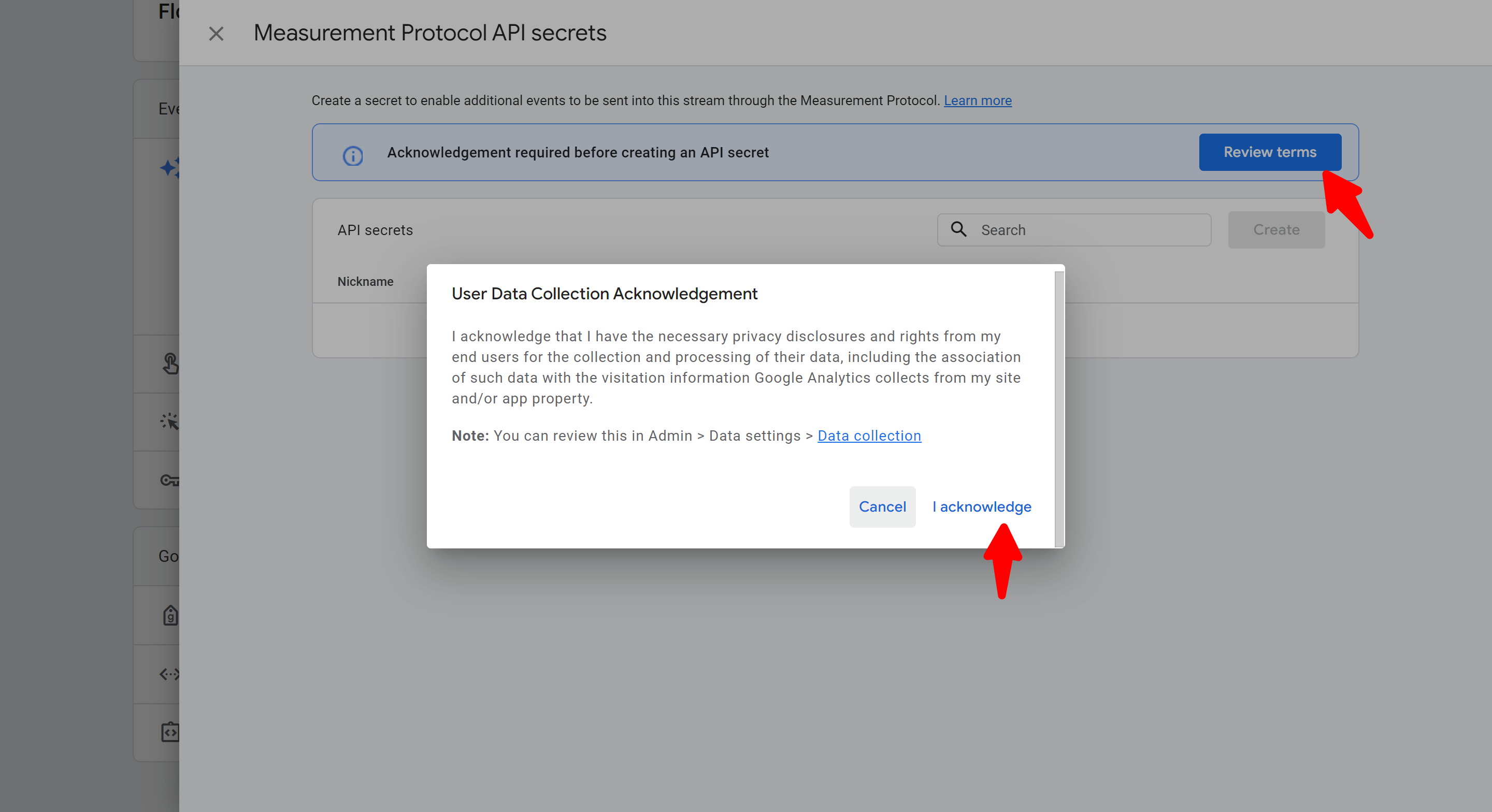Click the magnifier search icon

[x=958, y=229]
